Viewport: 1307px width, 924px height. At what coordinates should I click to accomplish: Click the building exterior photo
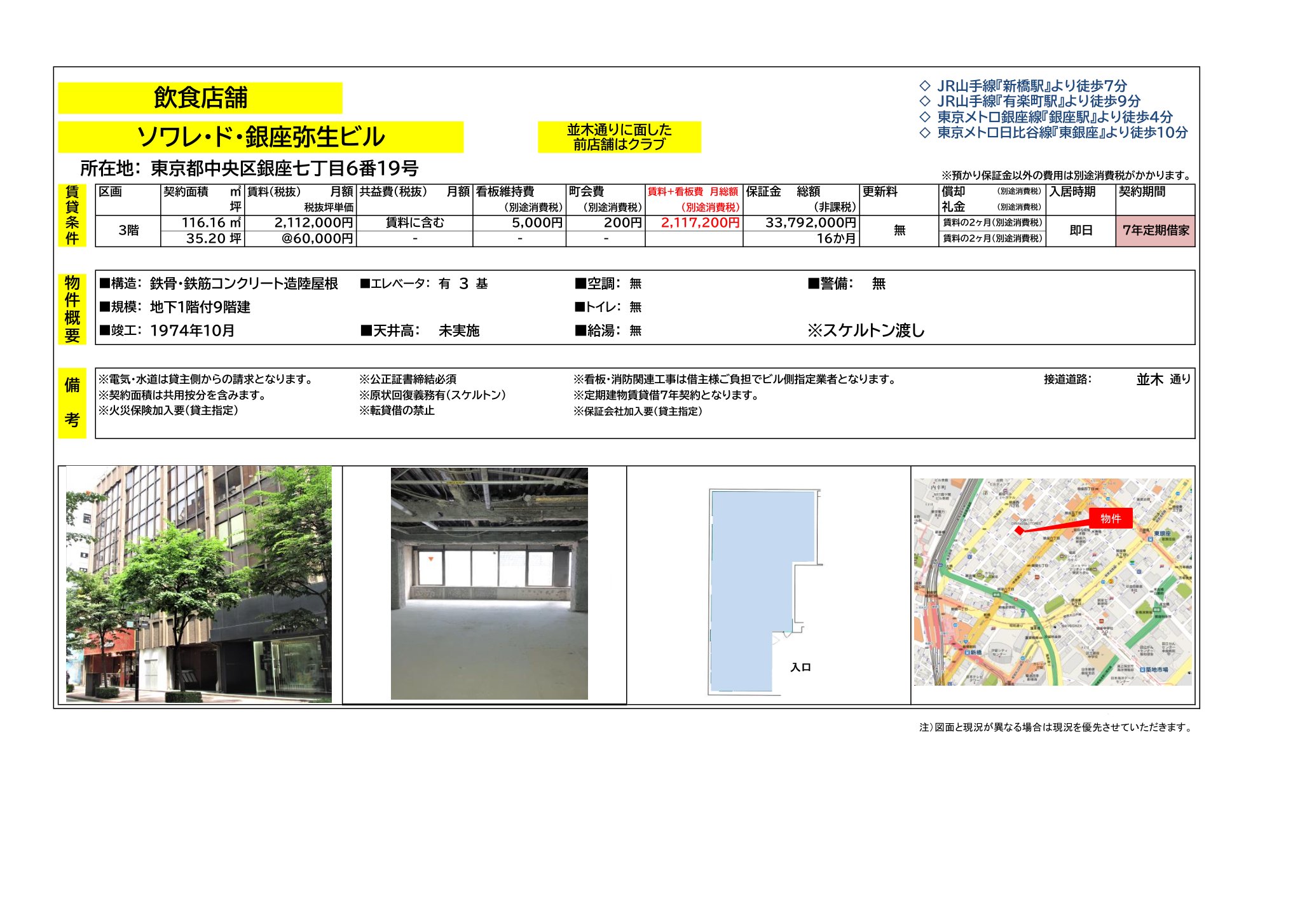click(x=198, y=583)
